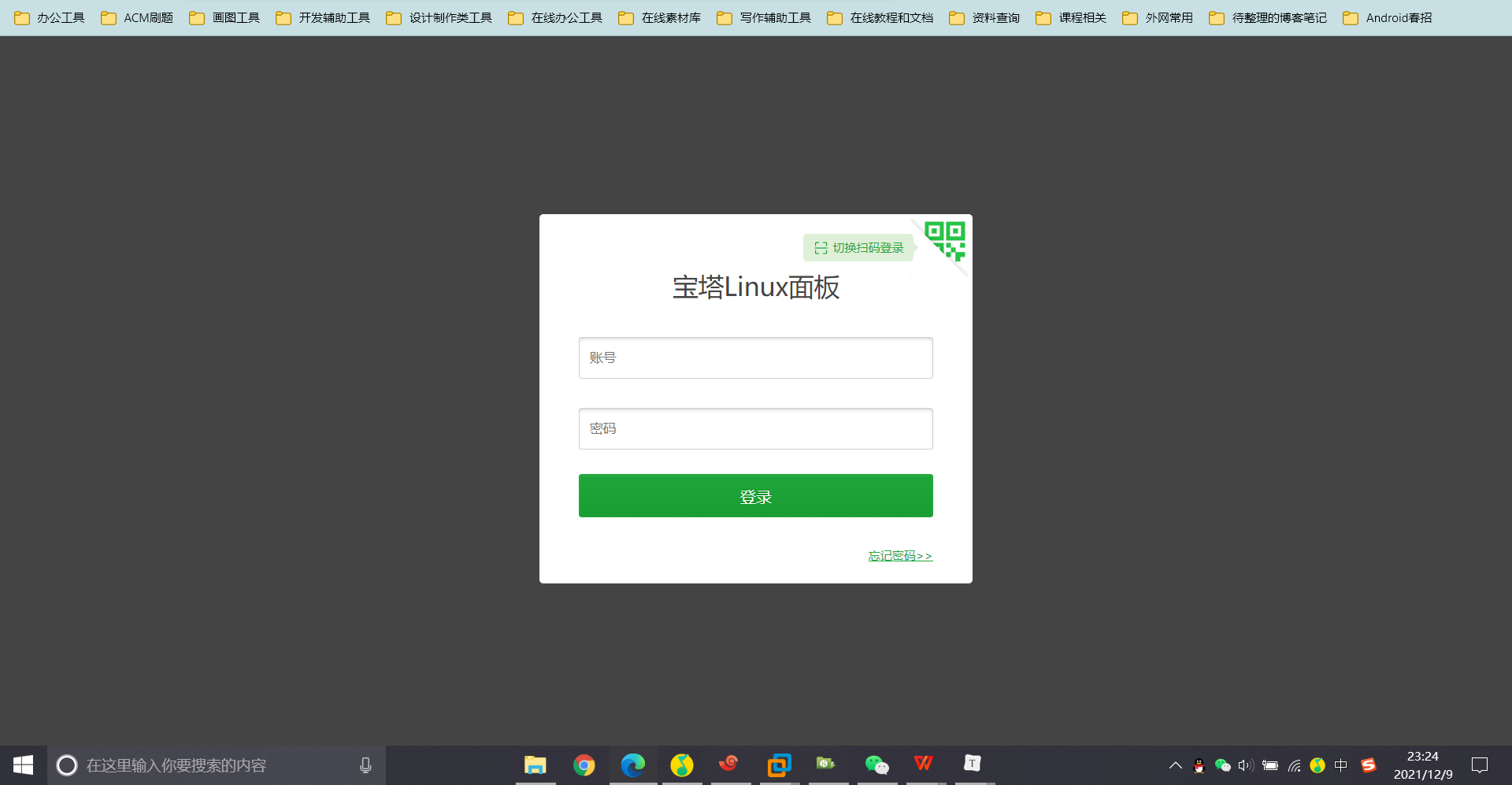The height and width of the screenshot is (785, 1512).
Task: Open the 在线素材库 bookmark folder
Action: (x=659, y=17)
